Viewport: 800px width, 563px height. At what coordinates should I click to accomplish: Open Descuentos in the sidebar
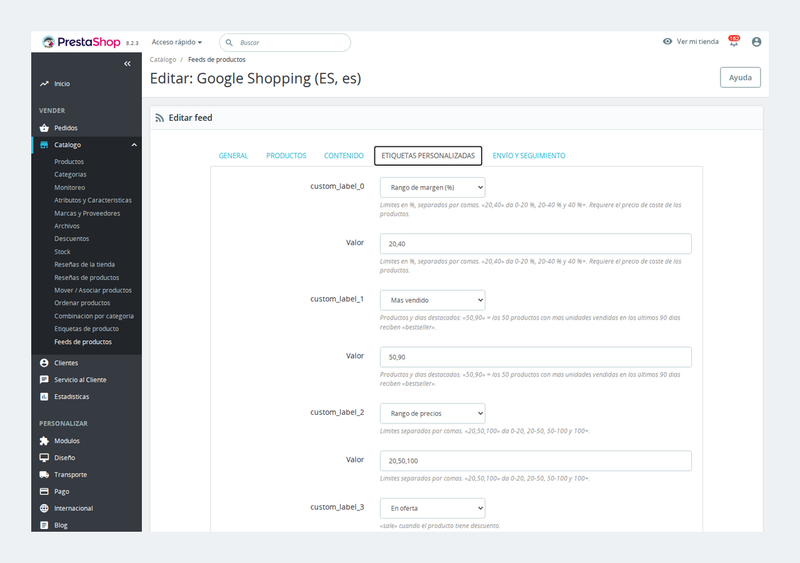[x=71, y=239]
